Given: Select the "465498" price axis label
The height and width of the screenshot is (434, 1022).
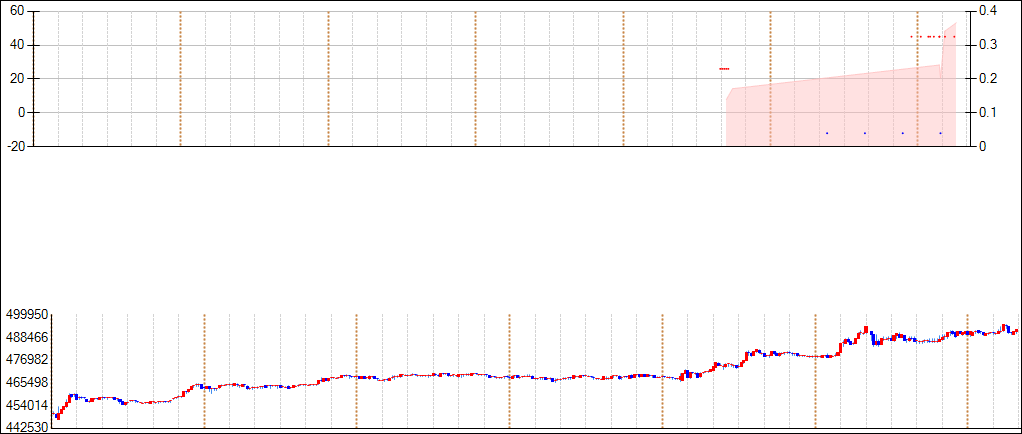Looking at the screenshot, I should click(x=27, y=382).
